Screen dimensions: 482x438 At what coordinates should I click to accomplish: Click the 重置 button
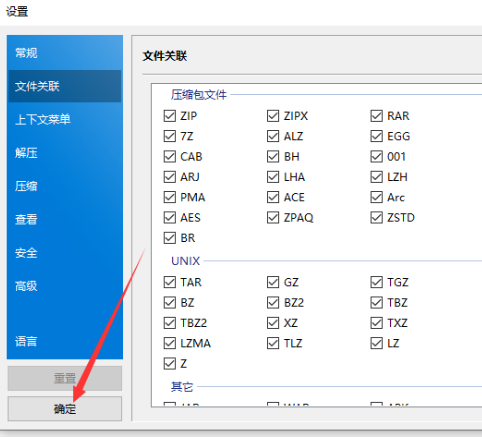65,378
